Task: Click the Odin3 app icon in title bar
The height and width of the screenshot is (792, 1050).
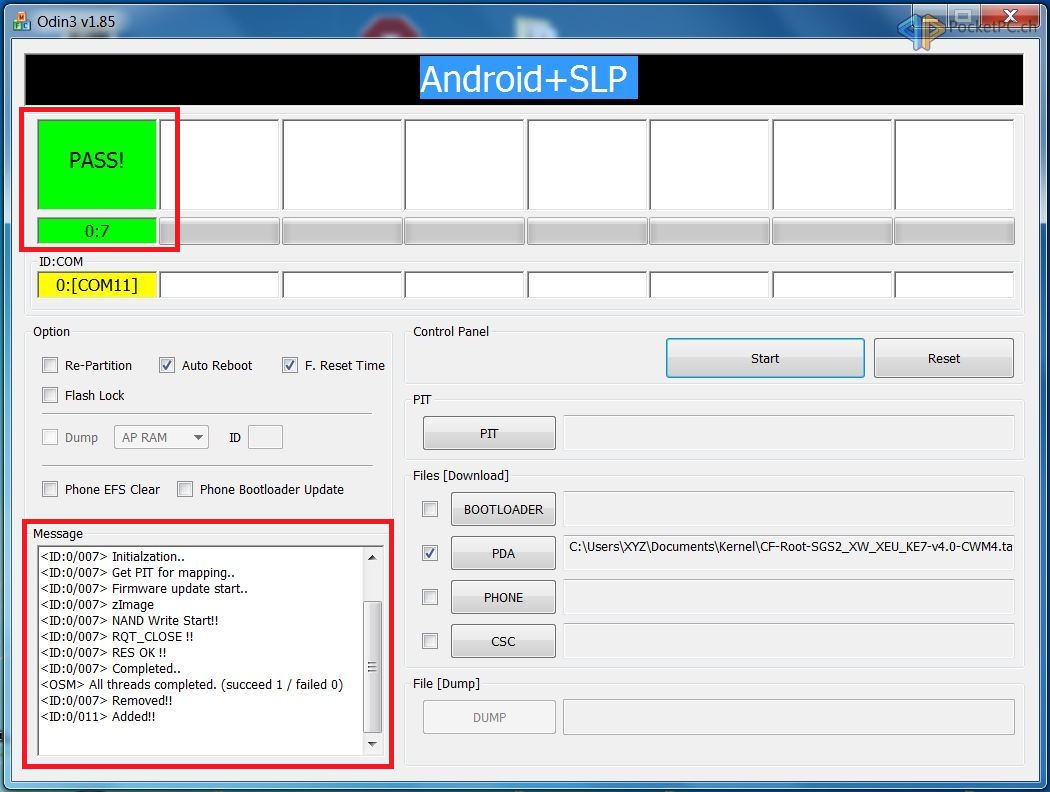Action: click(x=21, y=21)
